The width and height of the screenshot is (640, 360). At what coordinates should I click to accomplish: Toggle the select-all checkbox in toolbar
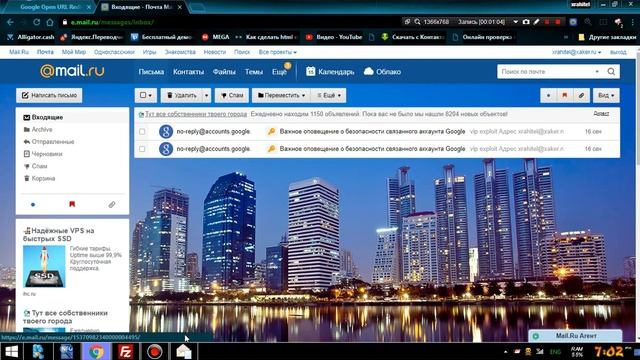143,95
